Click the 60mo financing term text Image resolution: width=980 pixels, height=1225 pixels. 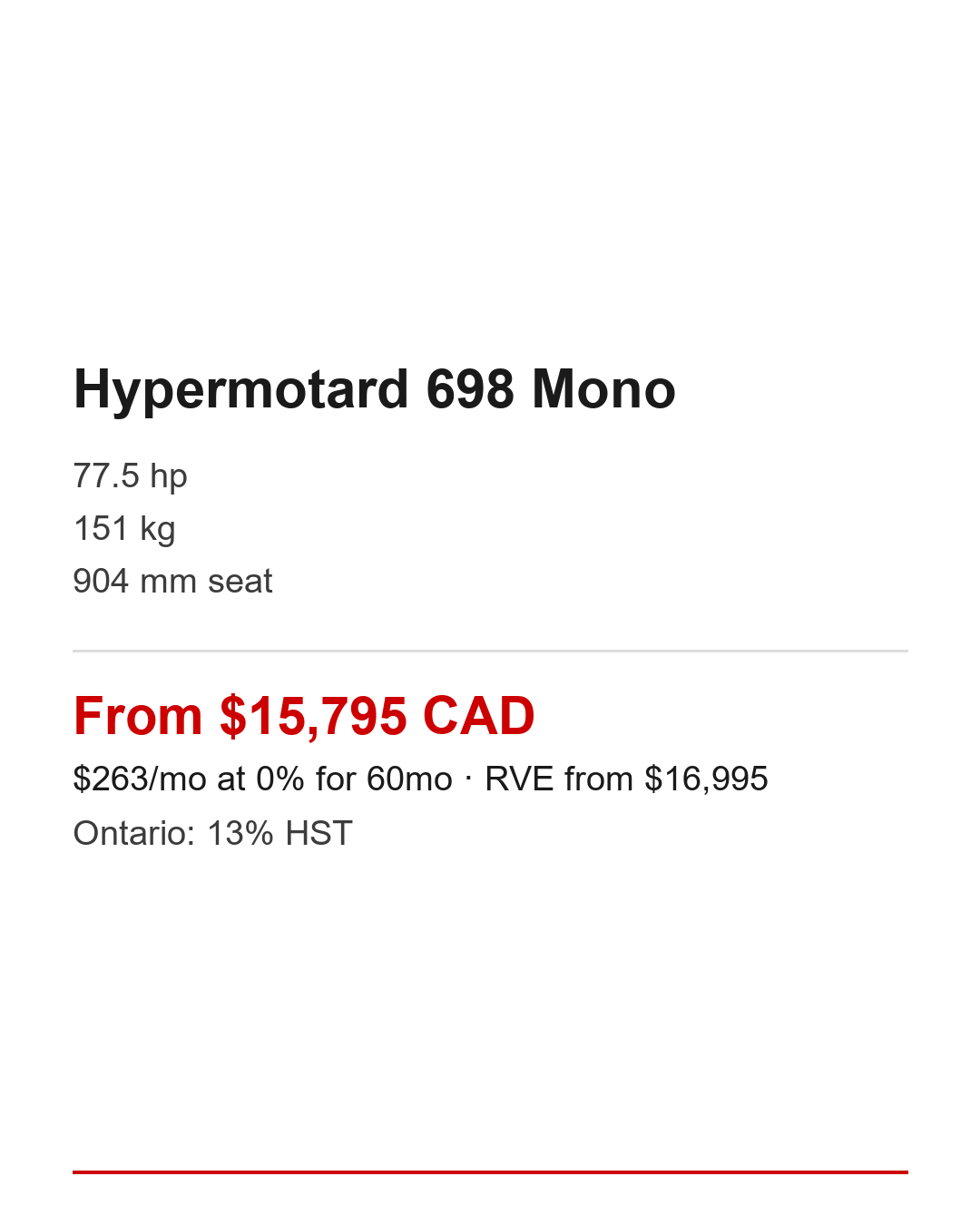409,779
